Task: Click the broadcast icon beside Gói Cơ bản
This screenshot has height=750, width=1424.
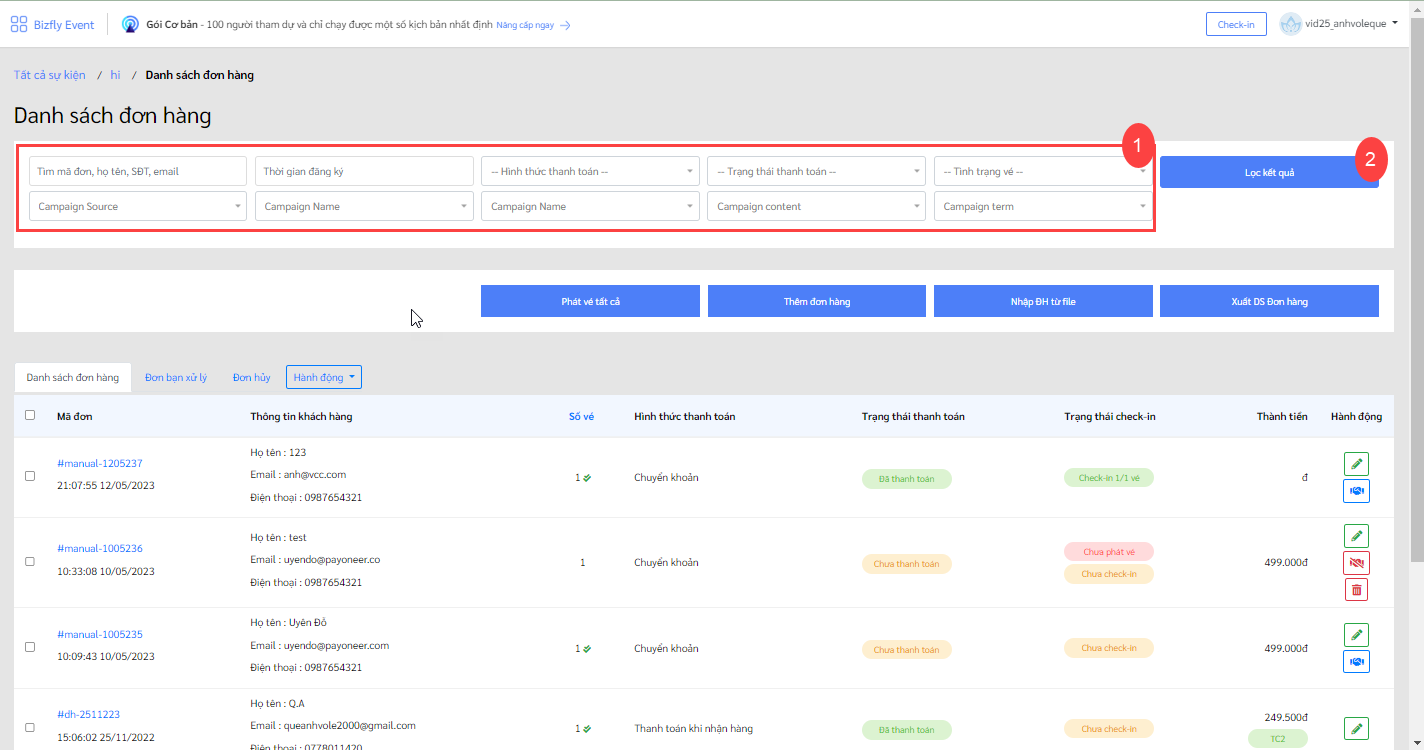Action: coord(130,24)
